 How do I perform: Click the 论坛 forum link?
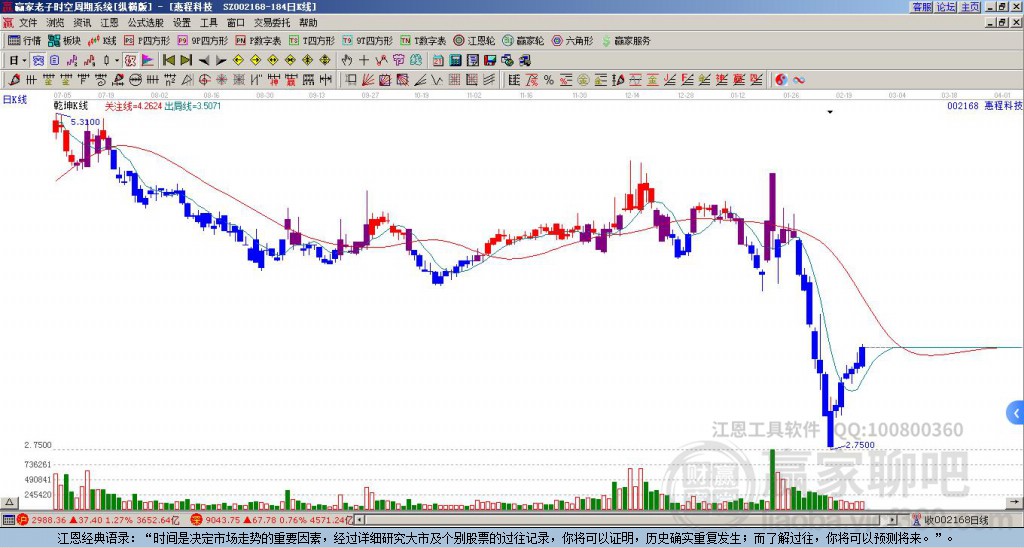946,7
